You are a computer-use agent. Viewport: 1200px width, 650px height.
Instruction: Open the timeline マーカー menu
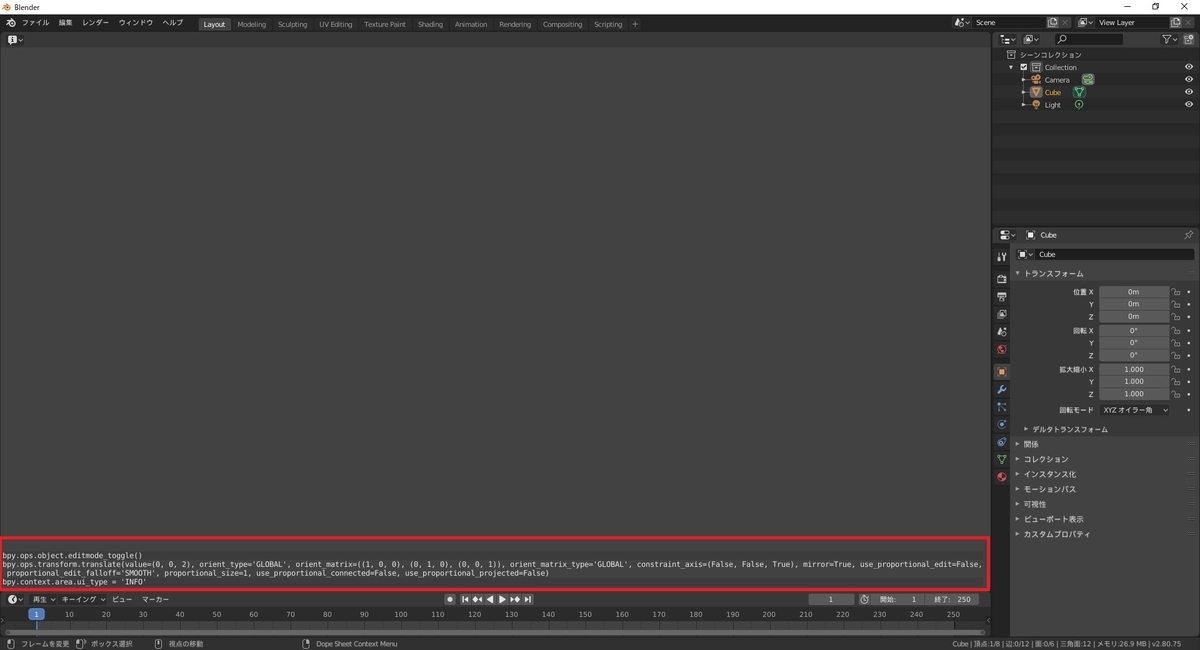pos(155,600)
